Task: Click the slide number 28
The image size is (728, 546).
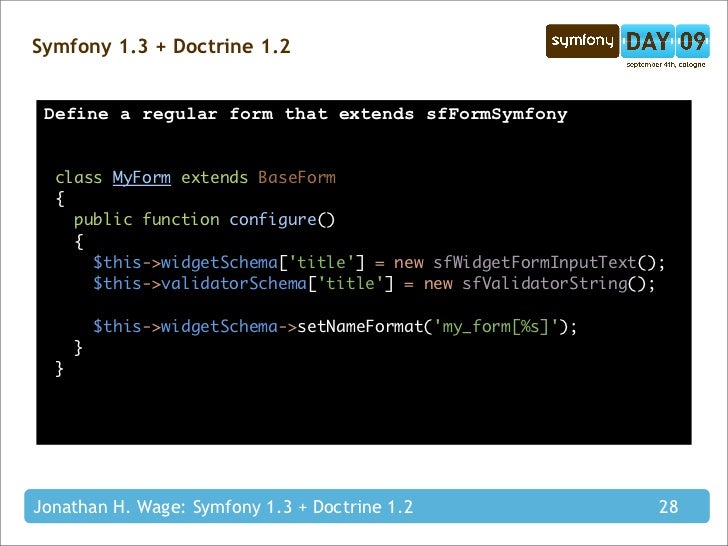Action: coord(668,507)
